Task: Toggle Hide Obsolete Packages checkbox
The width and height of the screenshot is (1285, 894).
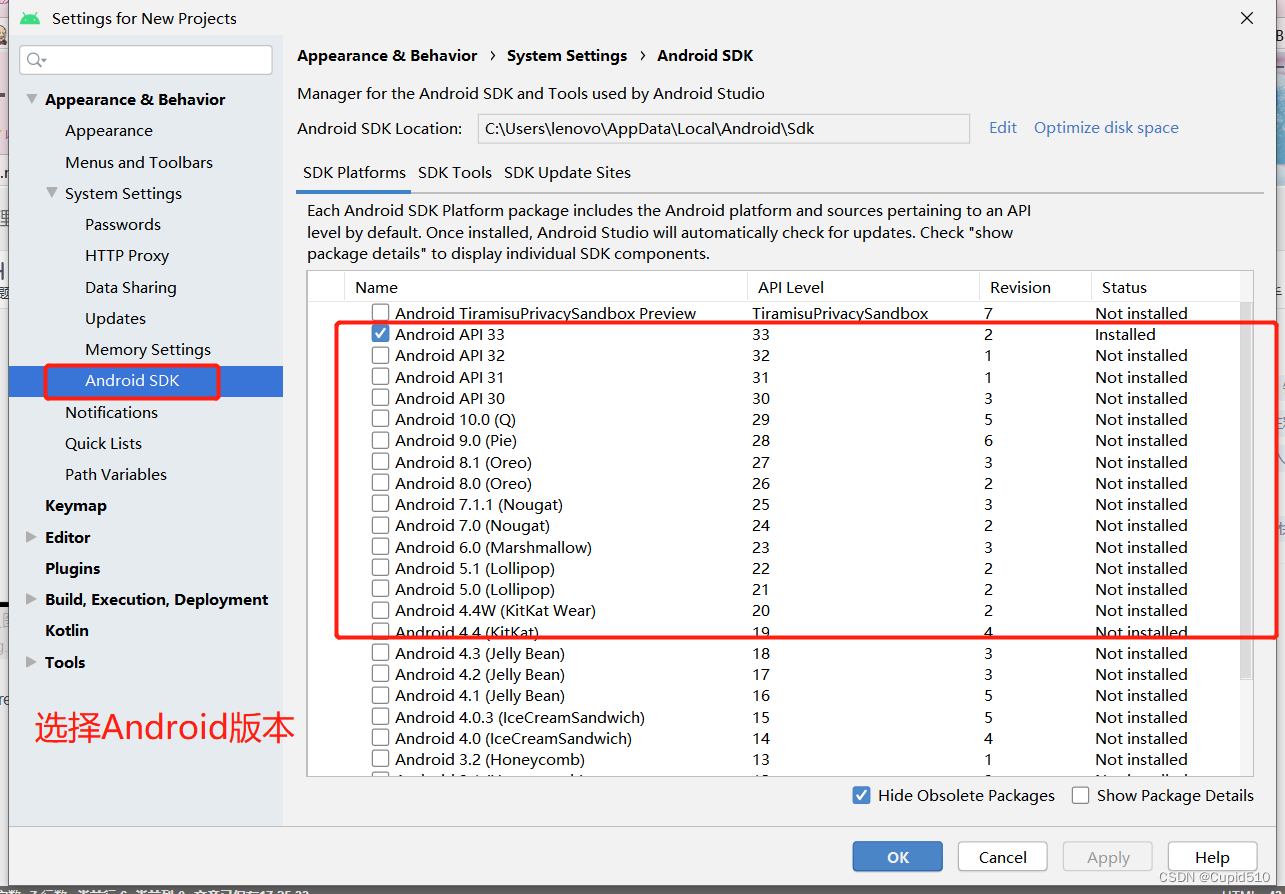Action: click(861, 795)
